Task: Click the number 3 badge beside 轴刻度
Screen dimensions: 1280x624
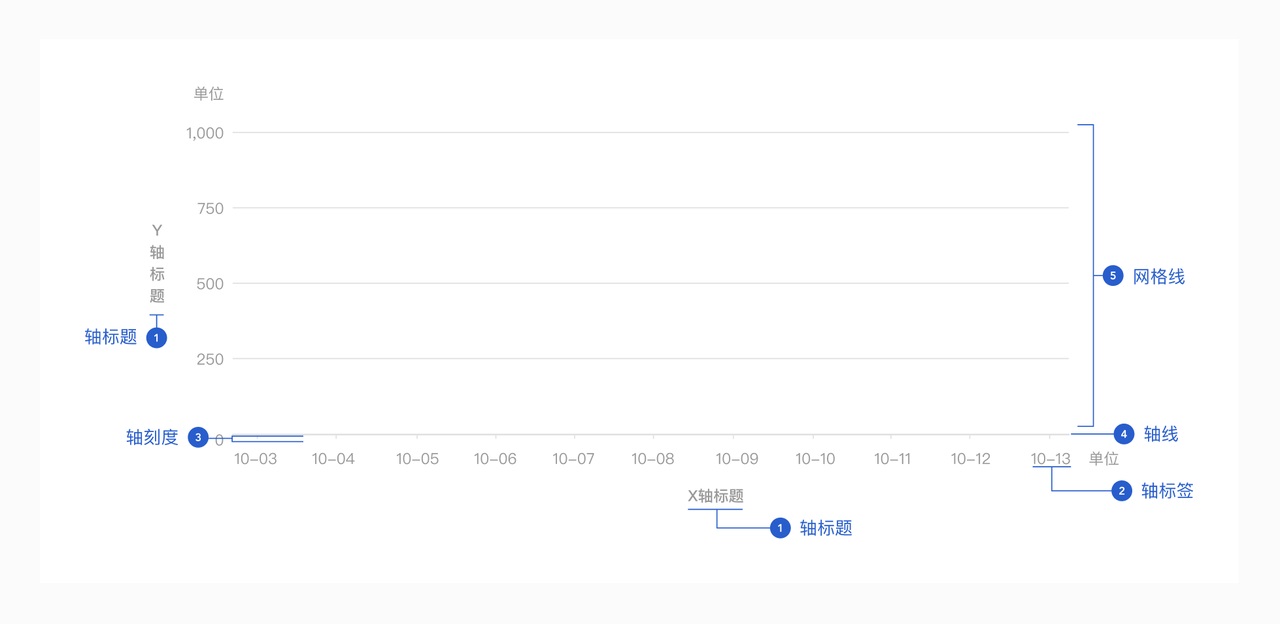Action: click(198, 437)
